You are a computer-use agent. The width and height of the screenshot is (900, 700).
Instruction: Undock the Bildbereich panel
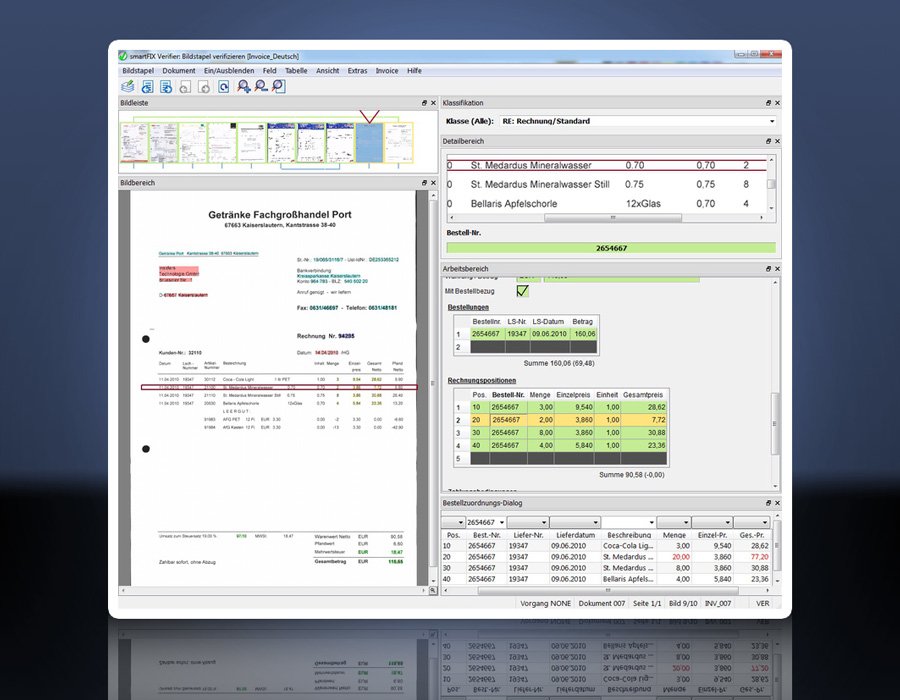tap(424, 182)
